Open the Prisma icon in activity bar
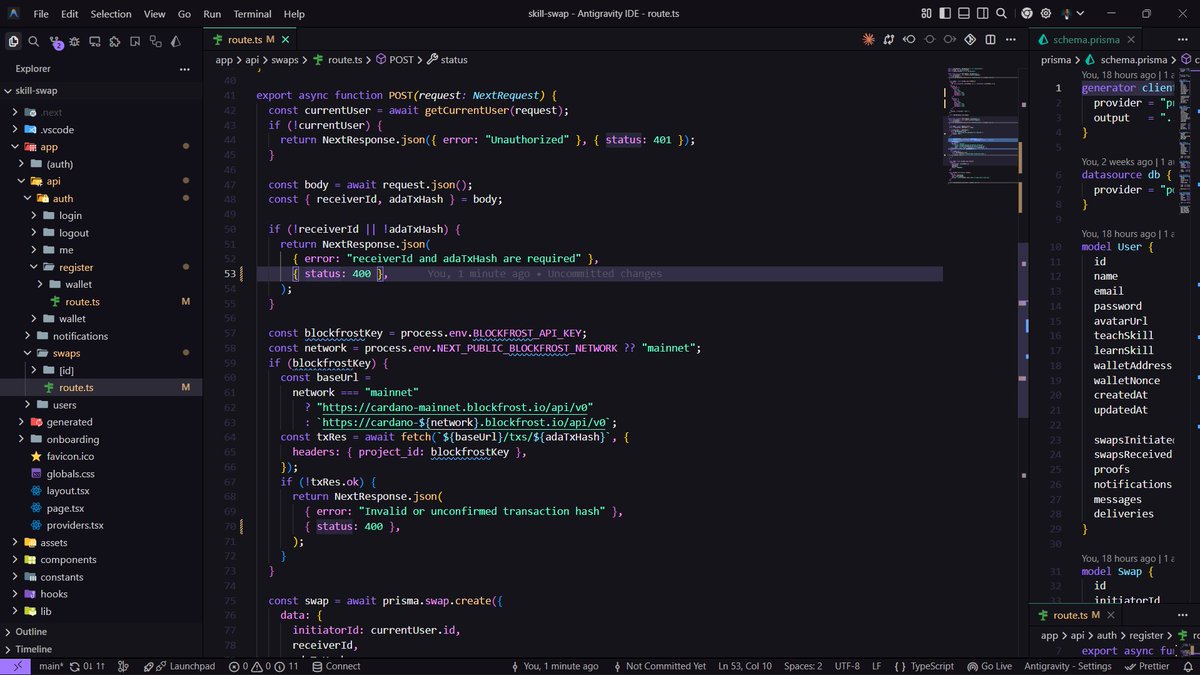Viewport: 1200px width, 675px height. tap(176, 41)
